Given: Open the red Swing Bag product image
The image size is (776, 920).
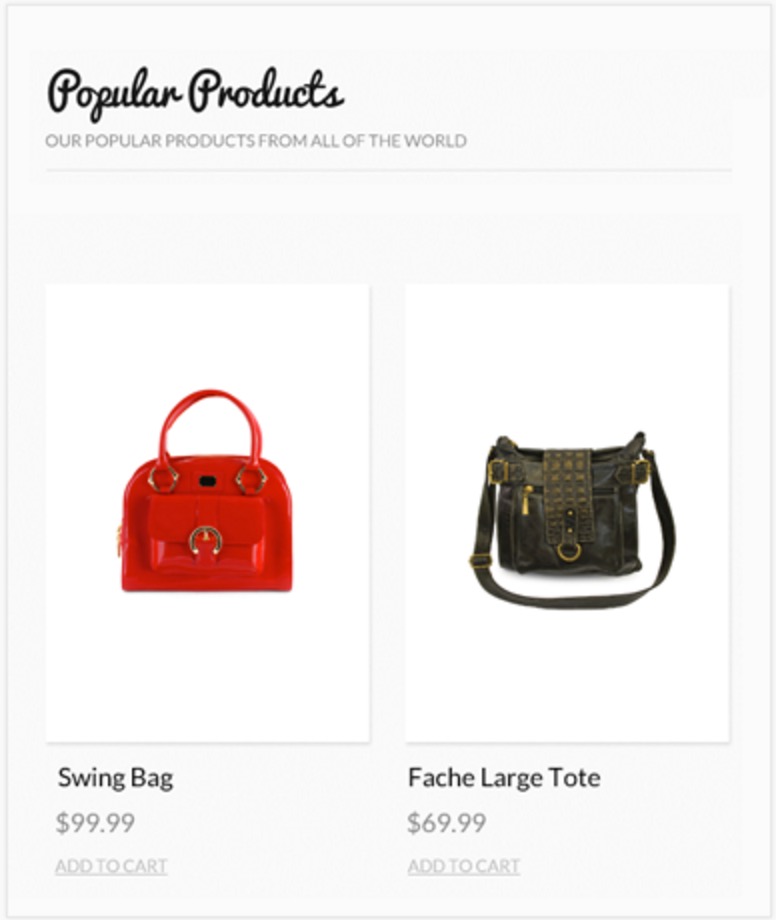Looking at the screenshot, I should [208, 513].
